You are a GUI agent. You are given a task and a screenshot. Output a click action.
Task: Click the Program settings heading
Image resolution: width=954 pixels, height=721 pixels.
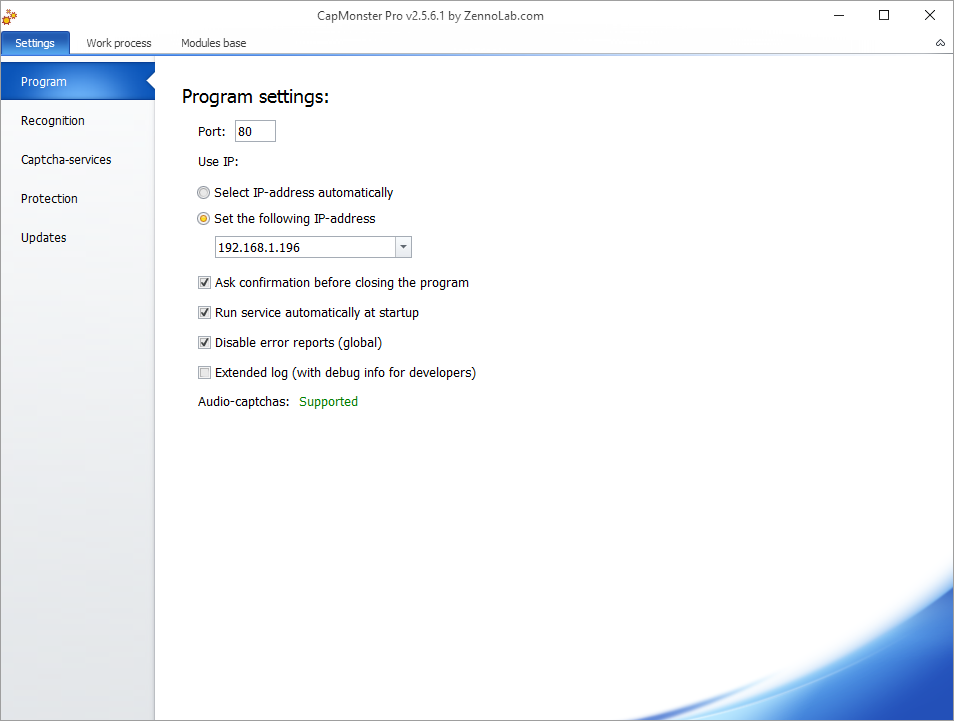256,97
